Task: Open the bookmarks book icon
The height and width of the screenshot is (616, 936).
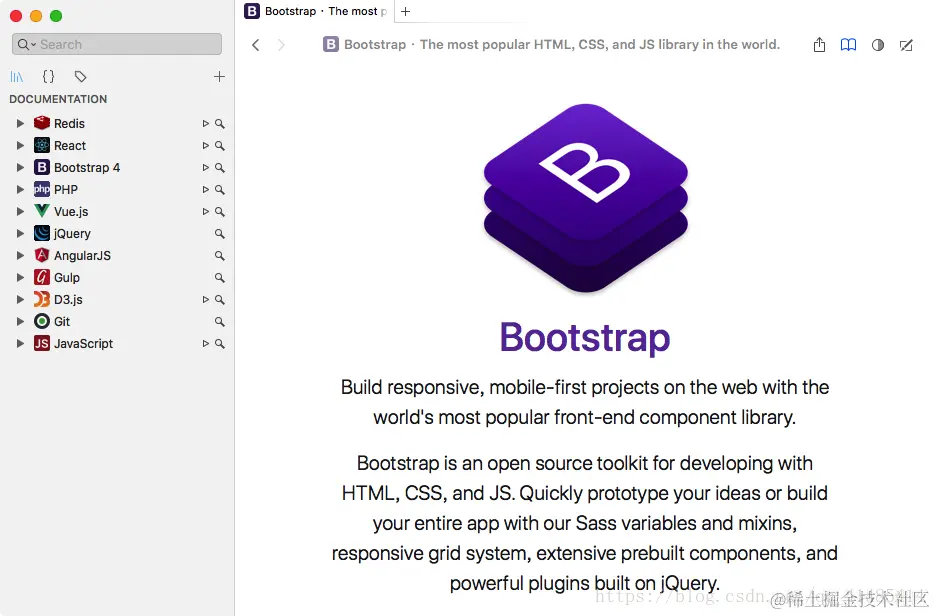Action: (x=848, y=45)
